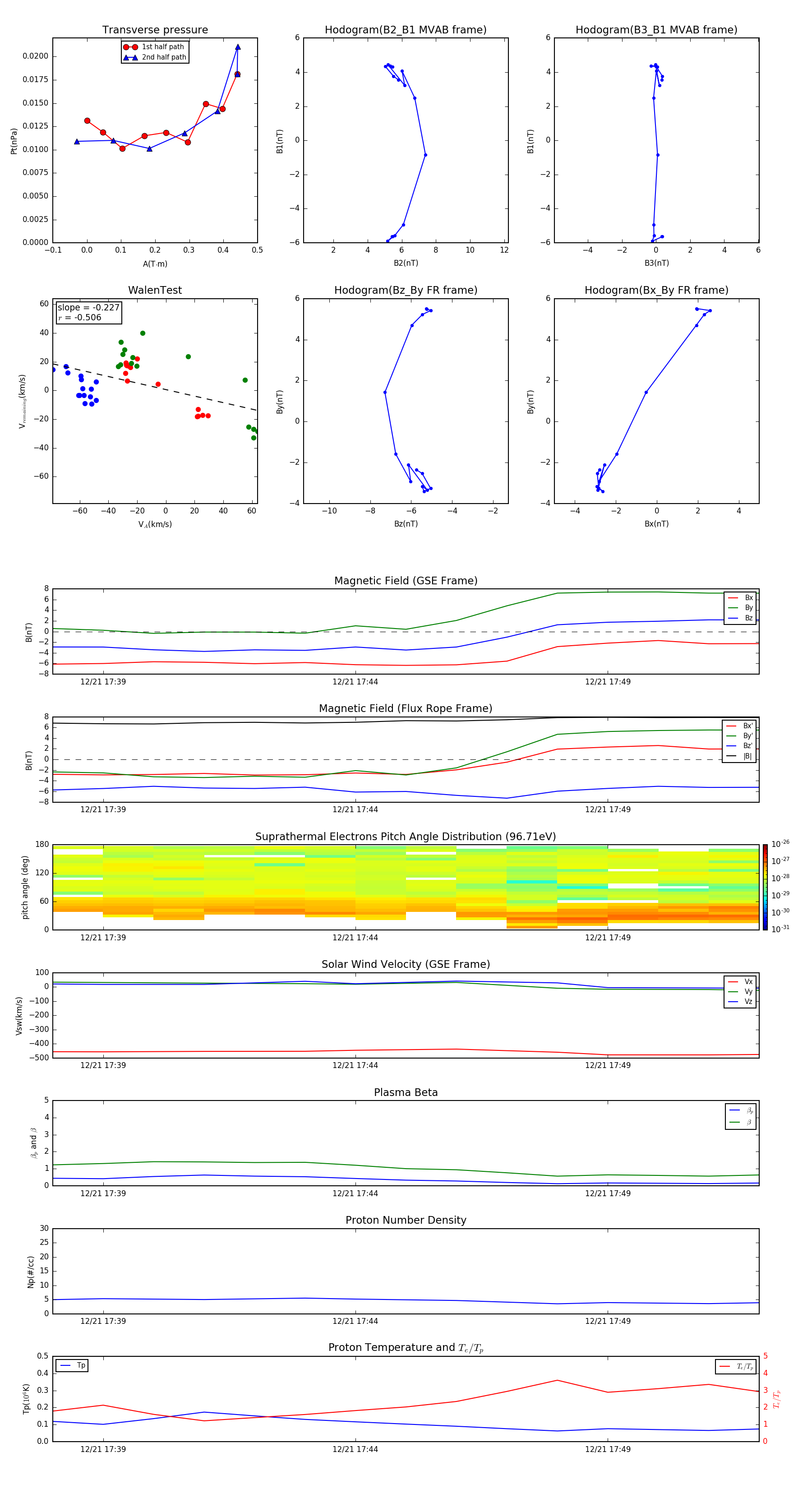
Task: Click the '12/21 17:44' tick under the velocity plot
Action: 355,1065
